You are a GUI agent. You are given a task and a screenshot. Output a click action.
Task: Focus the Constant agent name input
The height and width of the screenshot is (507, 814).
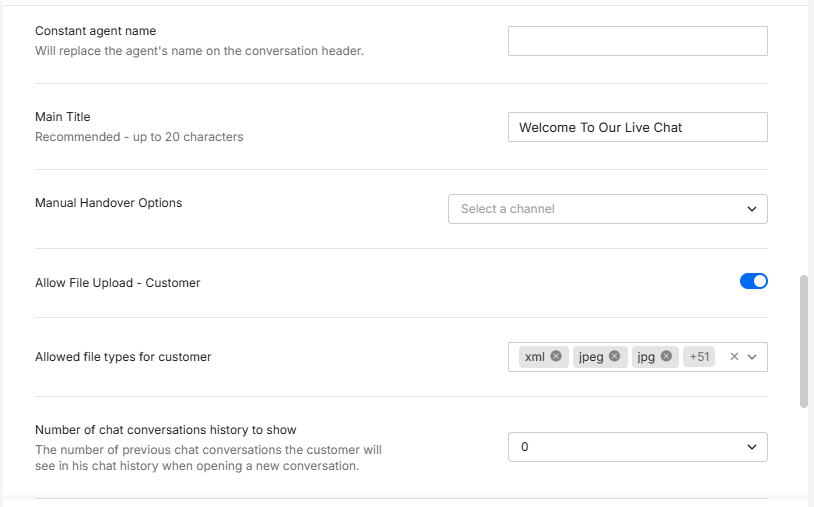(637, 41)
